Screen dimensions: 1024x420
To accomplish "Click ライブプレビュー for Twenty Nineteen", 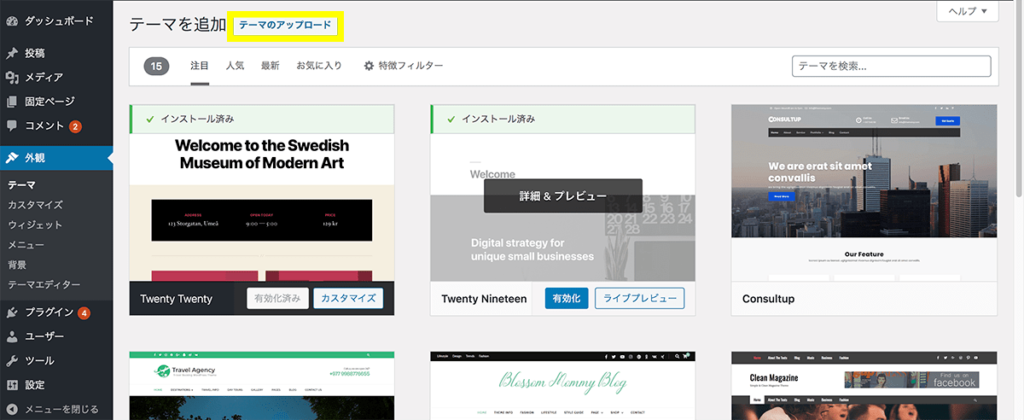I will point(640,299).
